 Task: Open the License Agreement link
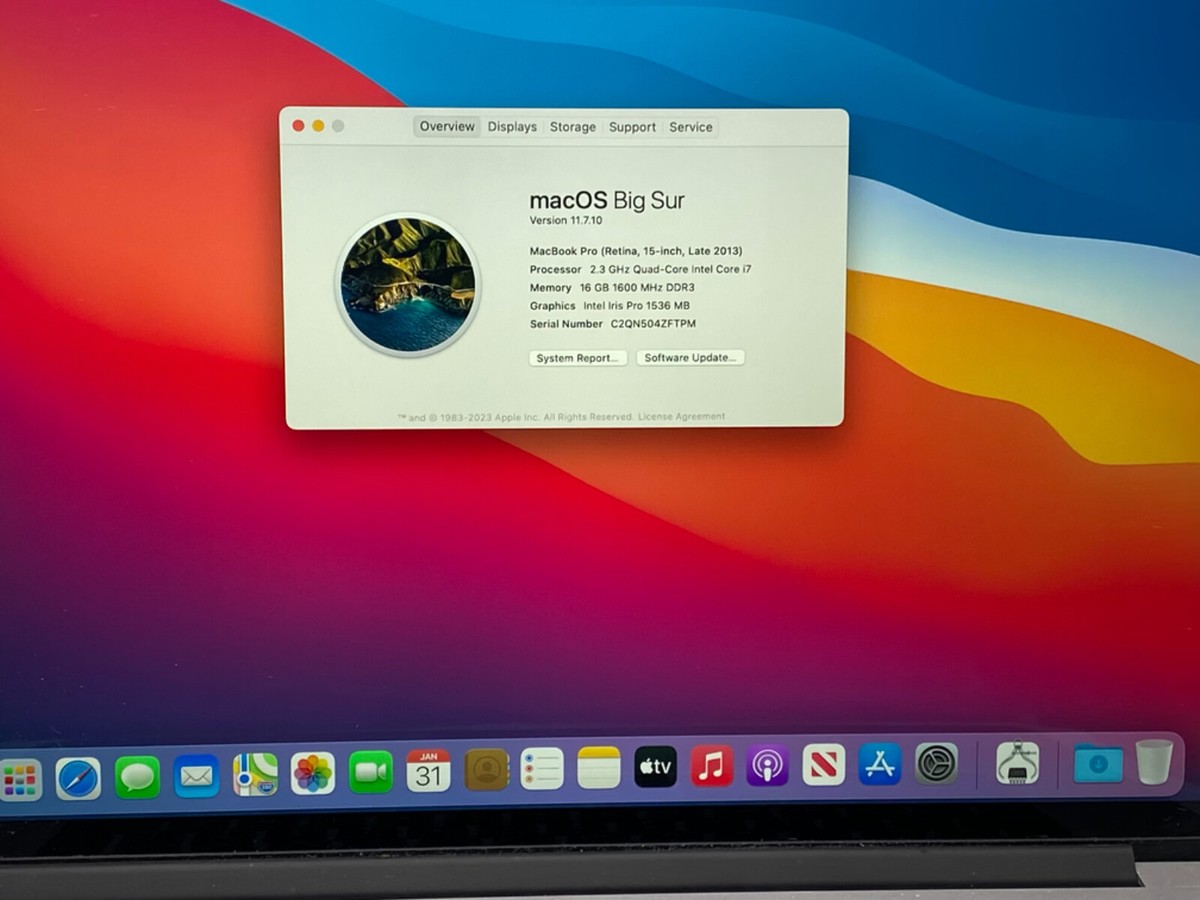coord(682,416)
